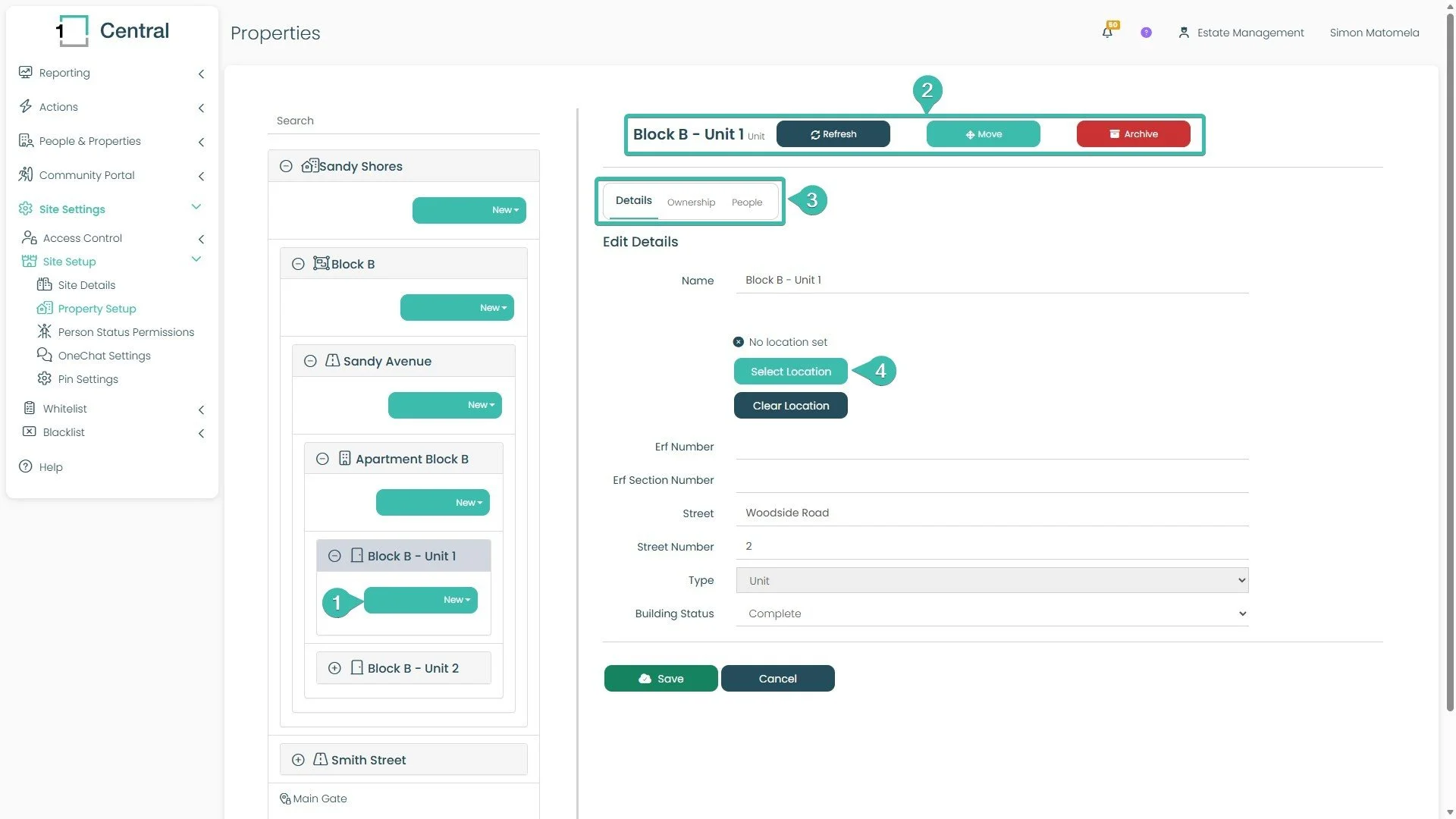Switch to the People tab

click(747, 202)
